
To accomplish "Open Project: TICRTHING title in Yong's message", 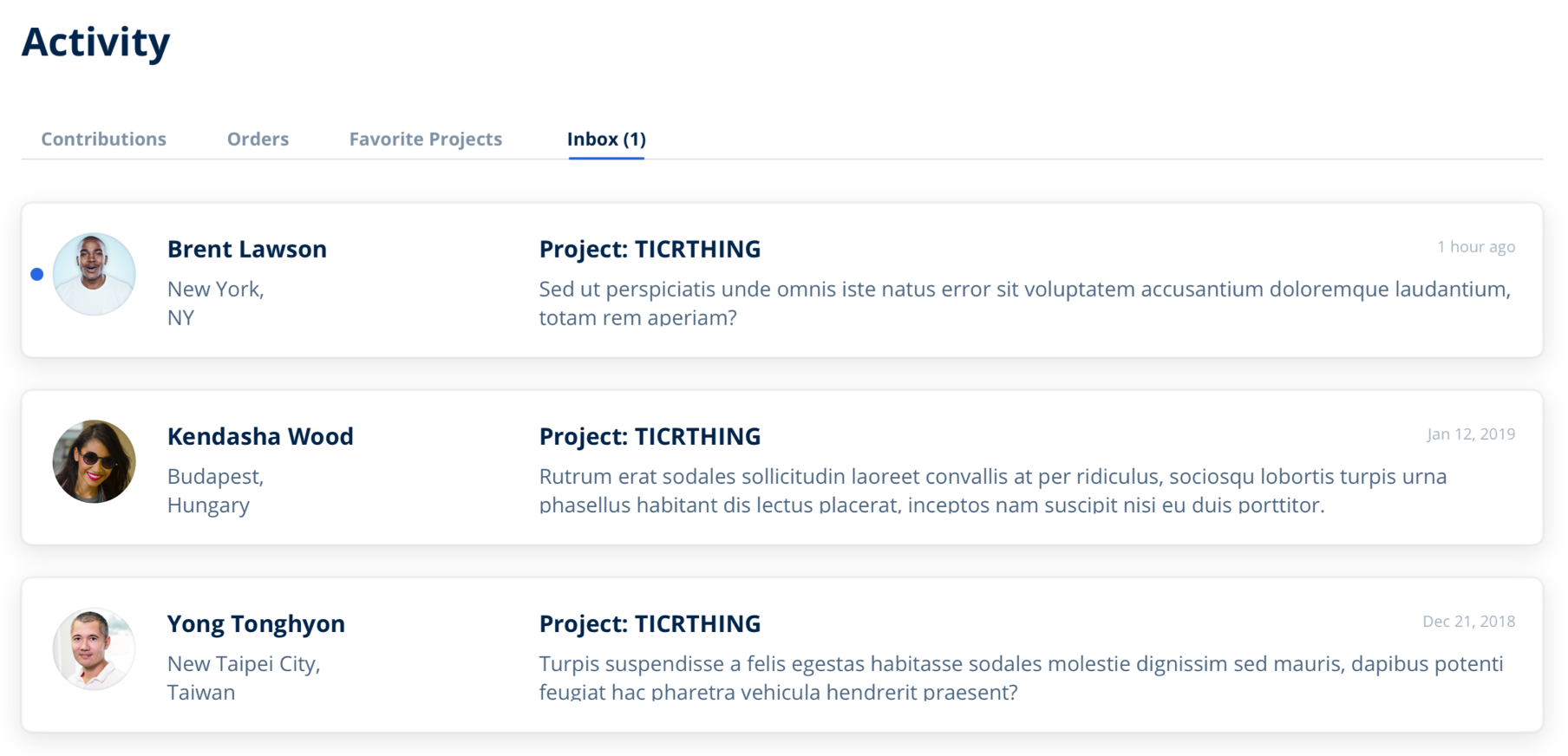I will click(x=650, y=623).
